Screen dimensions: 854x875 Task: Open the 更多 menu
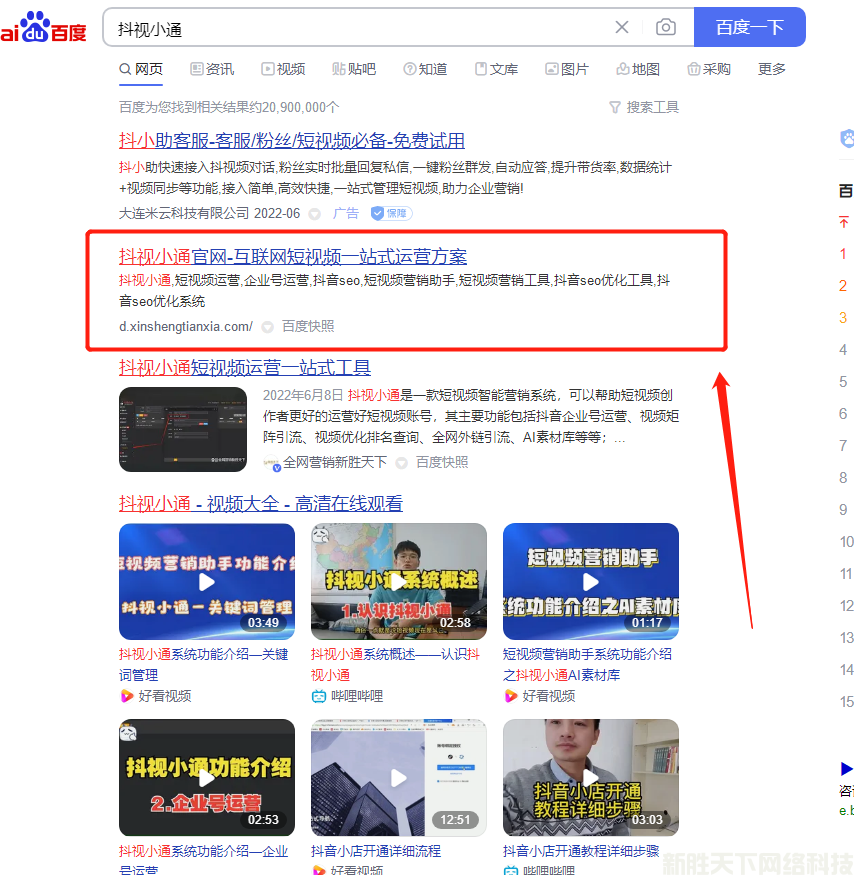click(x=772, y=69)
